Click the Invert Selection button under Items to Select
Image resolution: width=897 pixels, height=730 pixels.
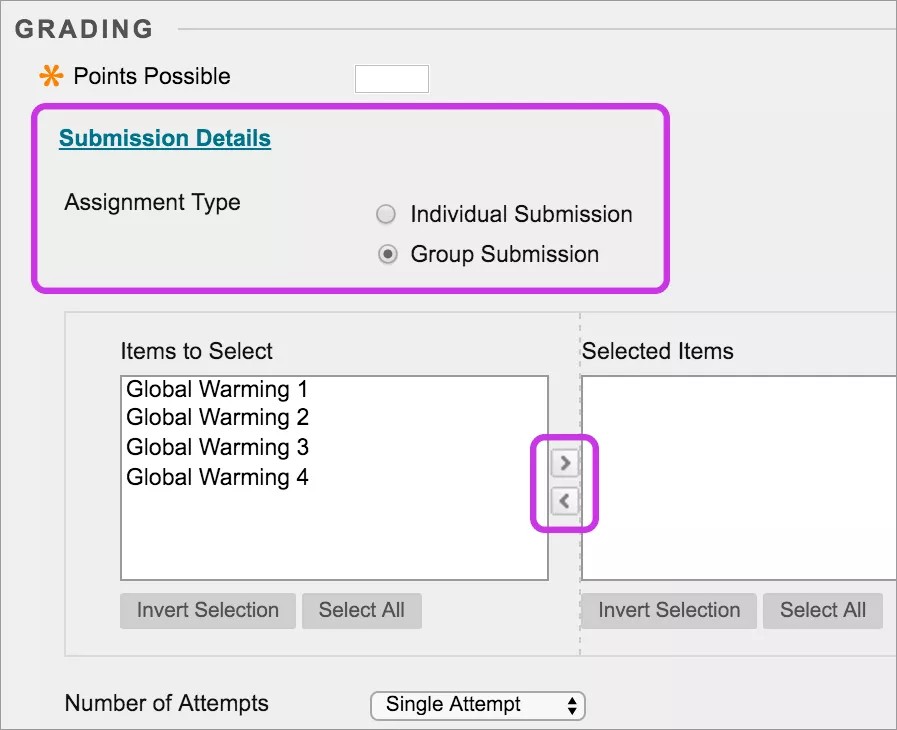click(207, 610)
